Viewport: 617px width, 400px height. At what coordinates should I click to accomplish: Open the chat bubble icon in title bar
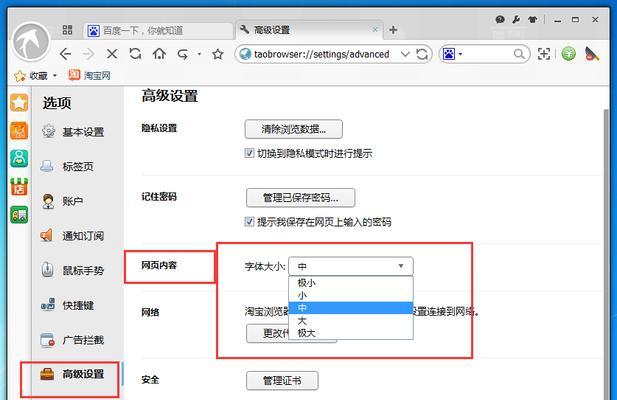(x=500, y=19)
